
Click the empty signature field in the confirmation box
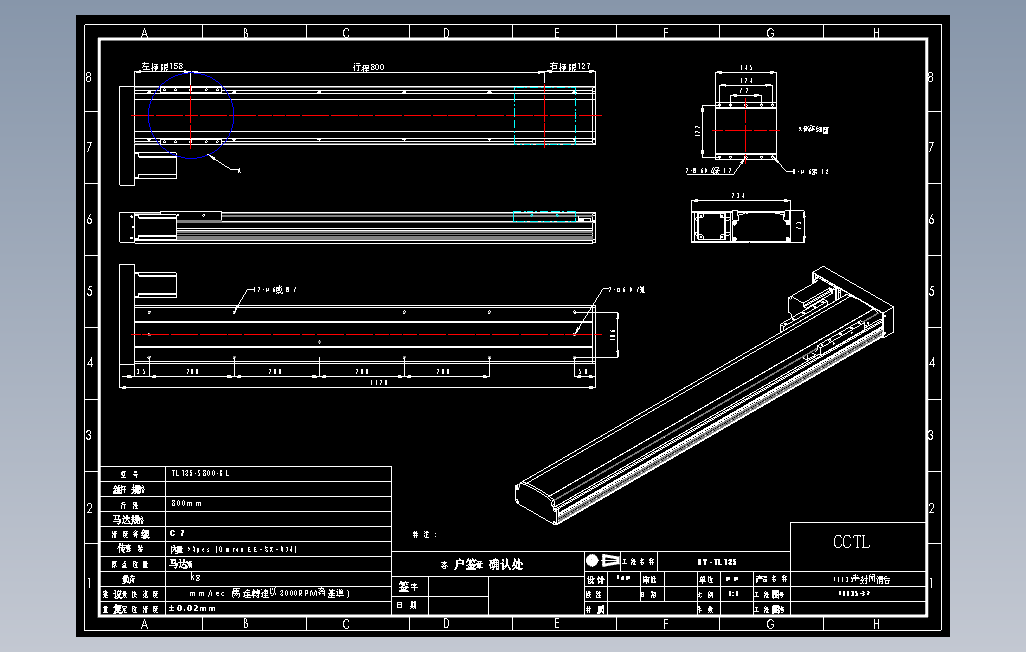point(458,587)
